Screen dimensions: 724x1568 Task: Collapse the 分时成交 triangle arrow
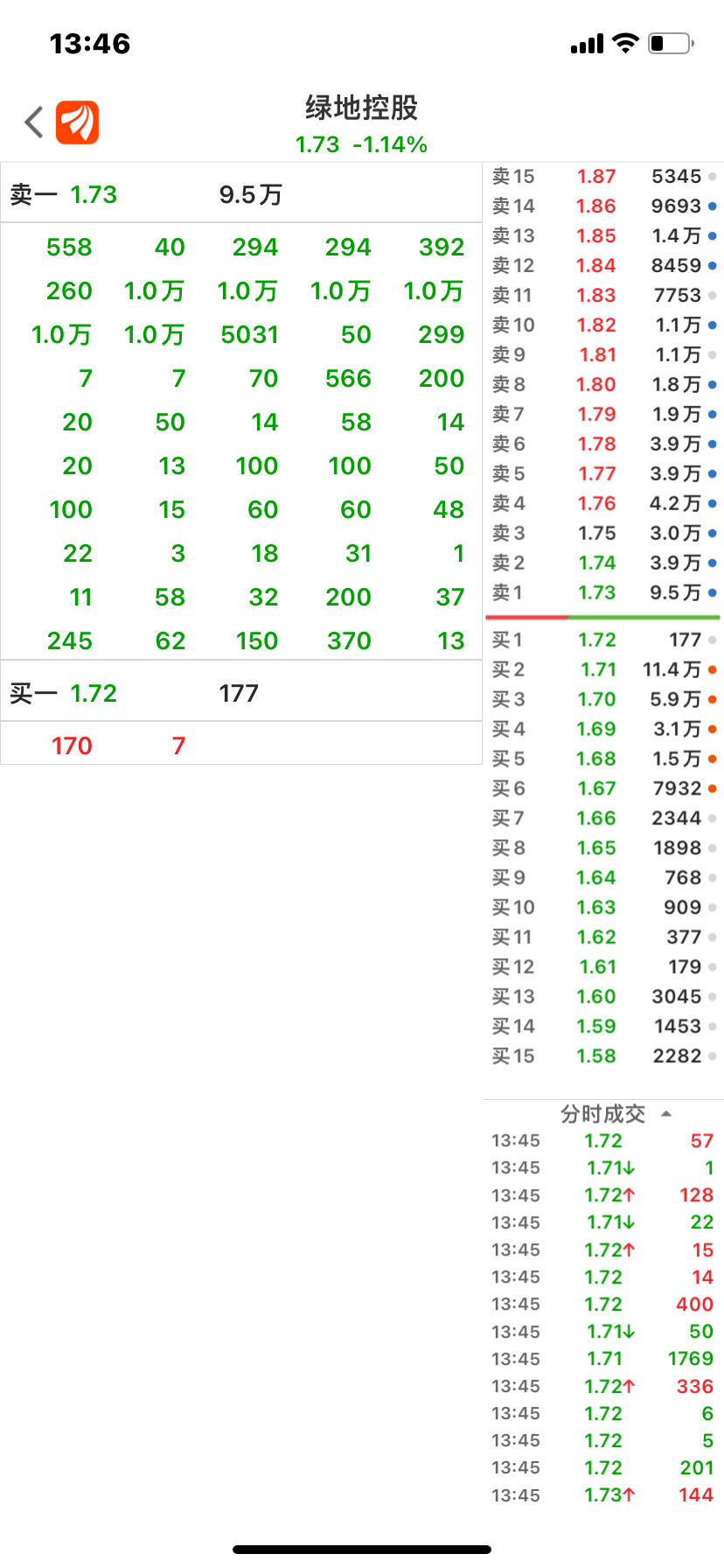[x=666, y=1114]
